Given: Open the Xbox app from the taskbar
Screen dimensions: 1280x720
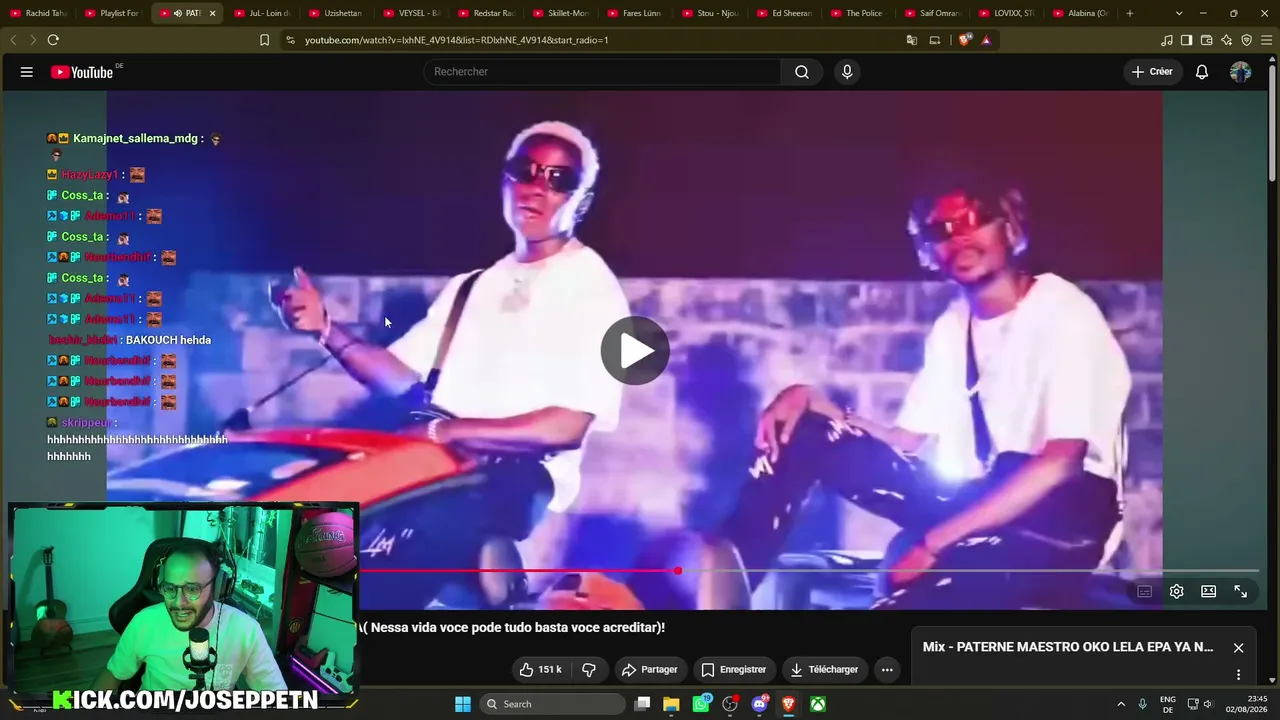Looking at the screenshot, I should pos(818,704).
